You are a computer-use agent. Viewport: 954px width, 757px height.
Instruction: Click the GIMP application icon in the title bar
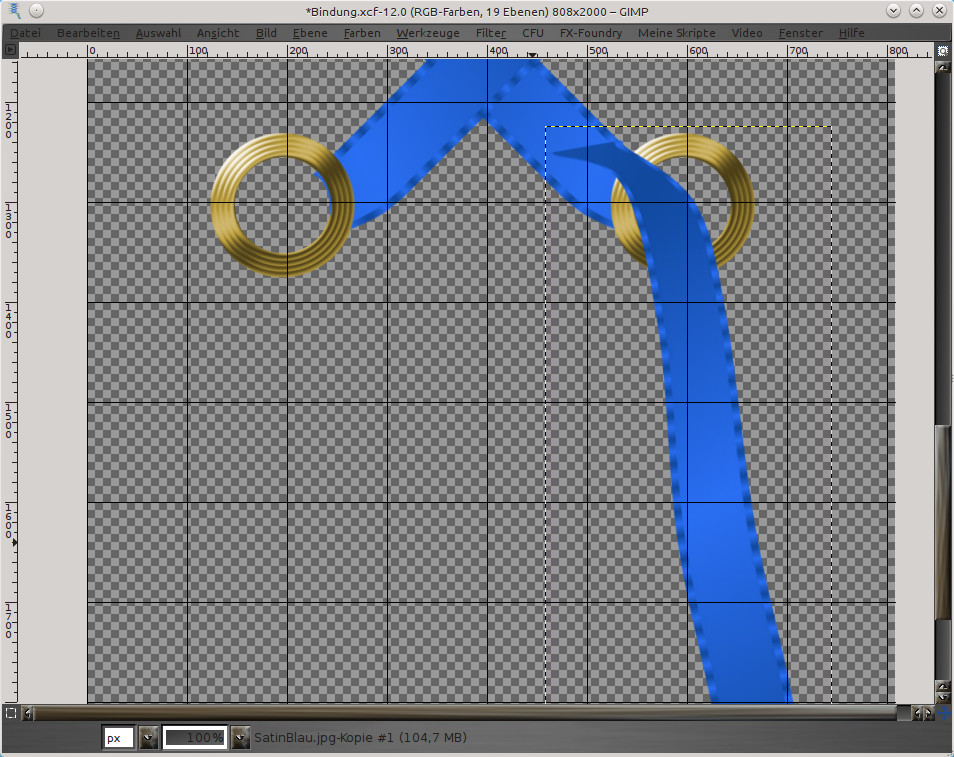[x=12, y=11]
